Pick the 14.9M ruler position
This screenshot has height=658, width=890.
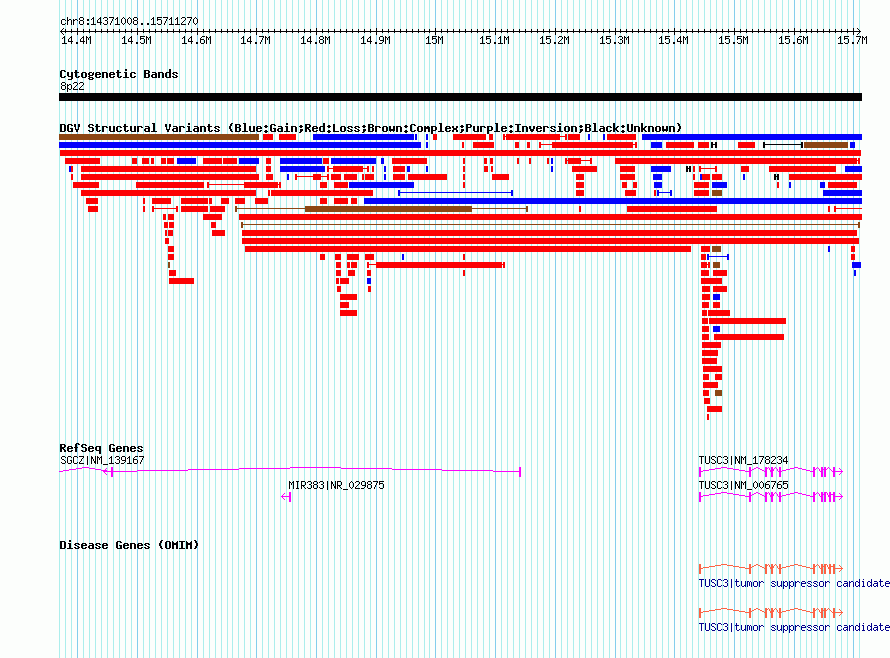click(x=375, y=40)
